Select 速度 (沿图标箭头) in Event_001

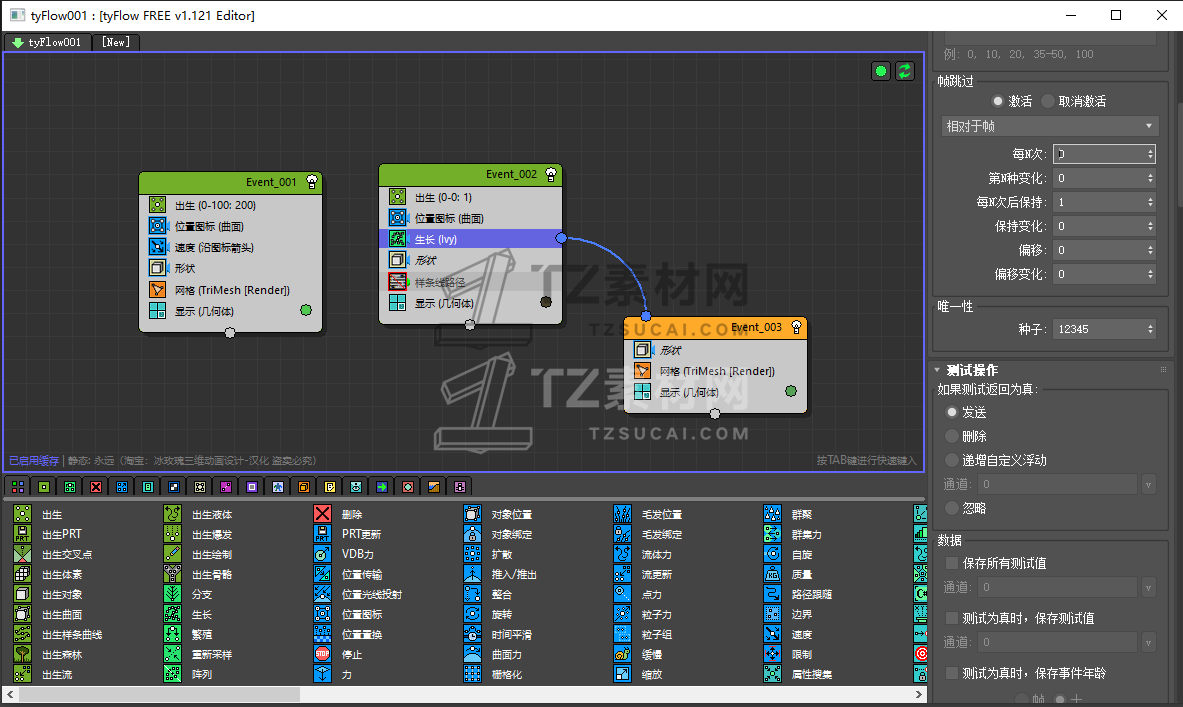click(x=230, y=247)
